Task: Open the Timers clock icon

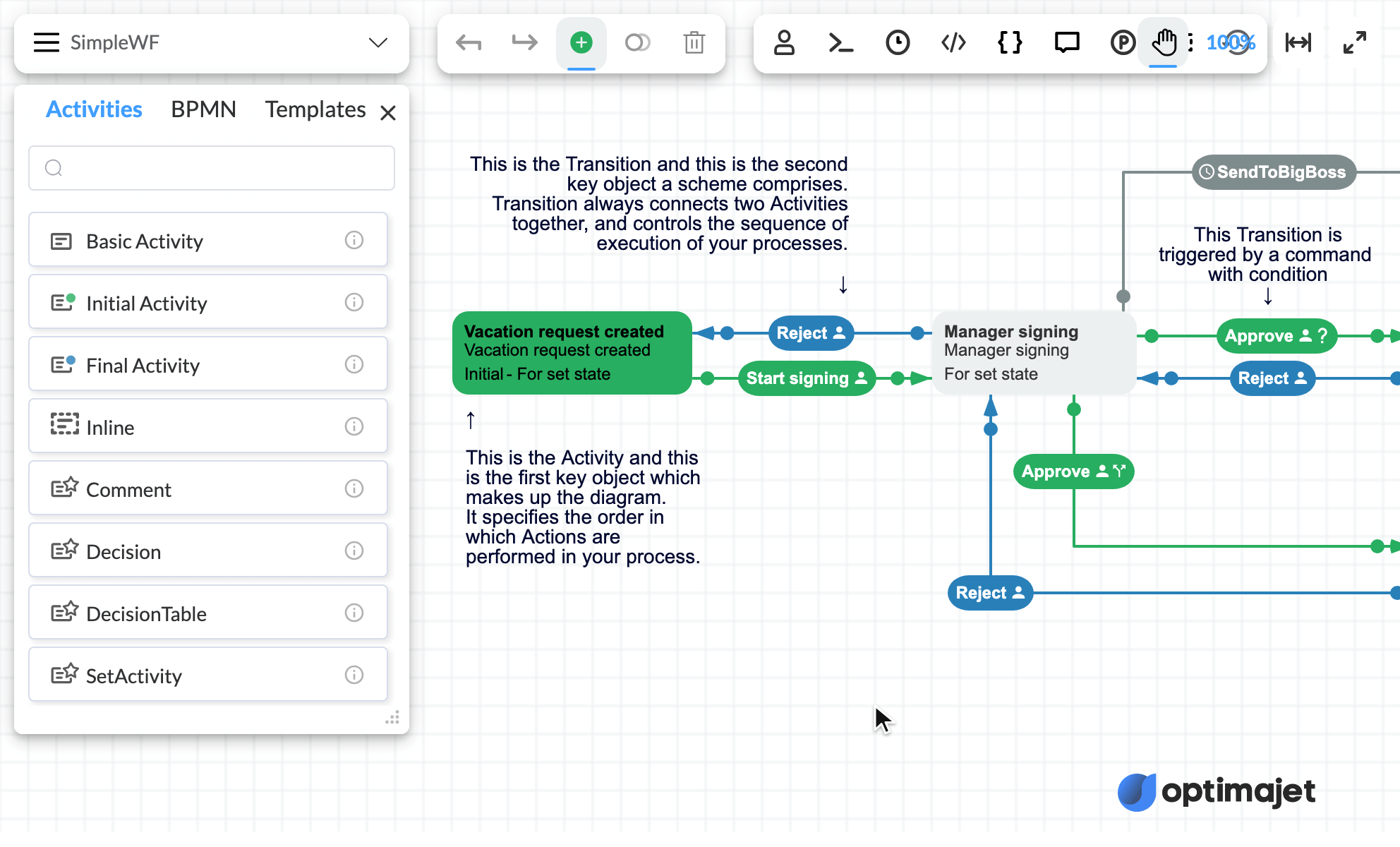Action: click(x=898, y=42)
